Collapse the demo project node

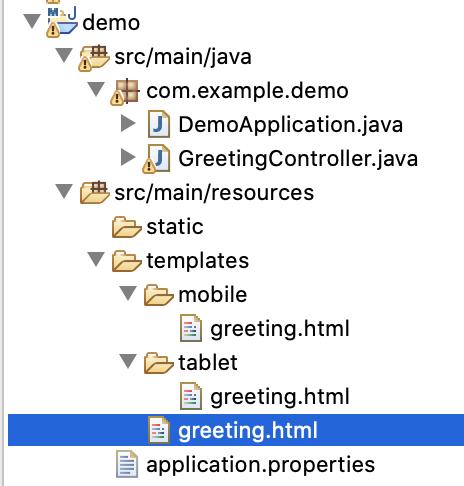tap(32, 21)
